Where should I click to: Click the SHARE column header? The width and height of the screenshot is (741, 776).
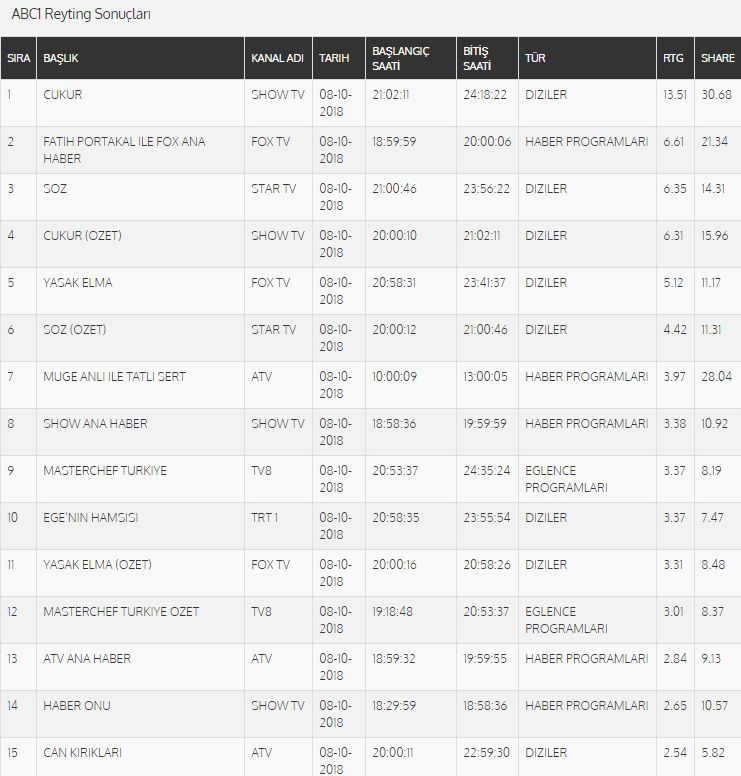pos(718,58)
